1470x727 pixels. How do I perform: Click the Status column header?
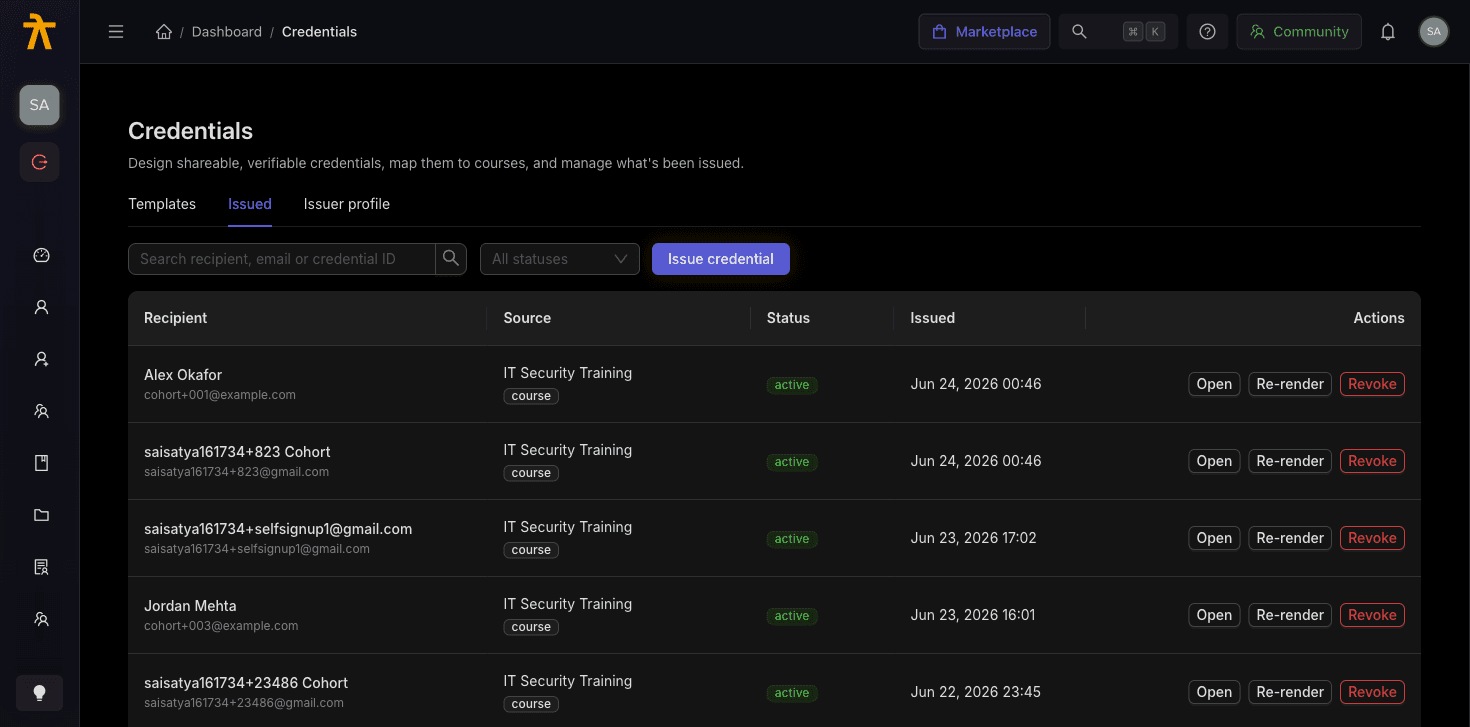pos(788,318)
